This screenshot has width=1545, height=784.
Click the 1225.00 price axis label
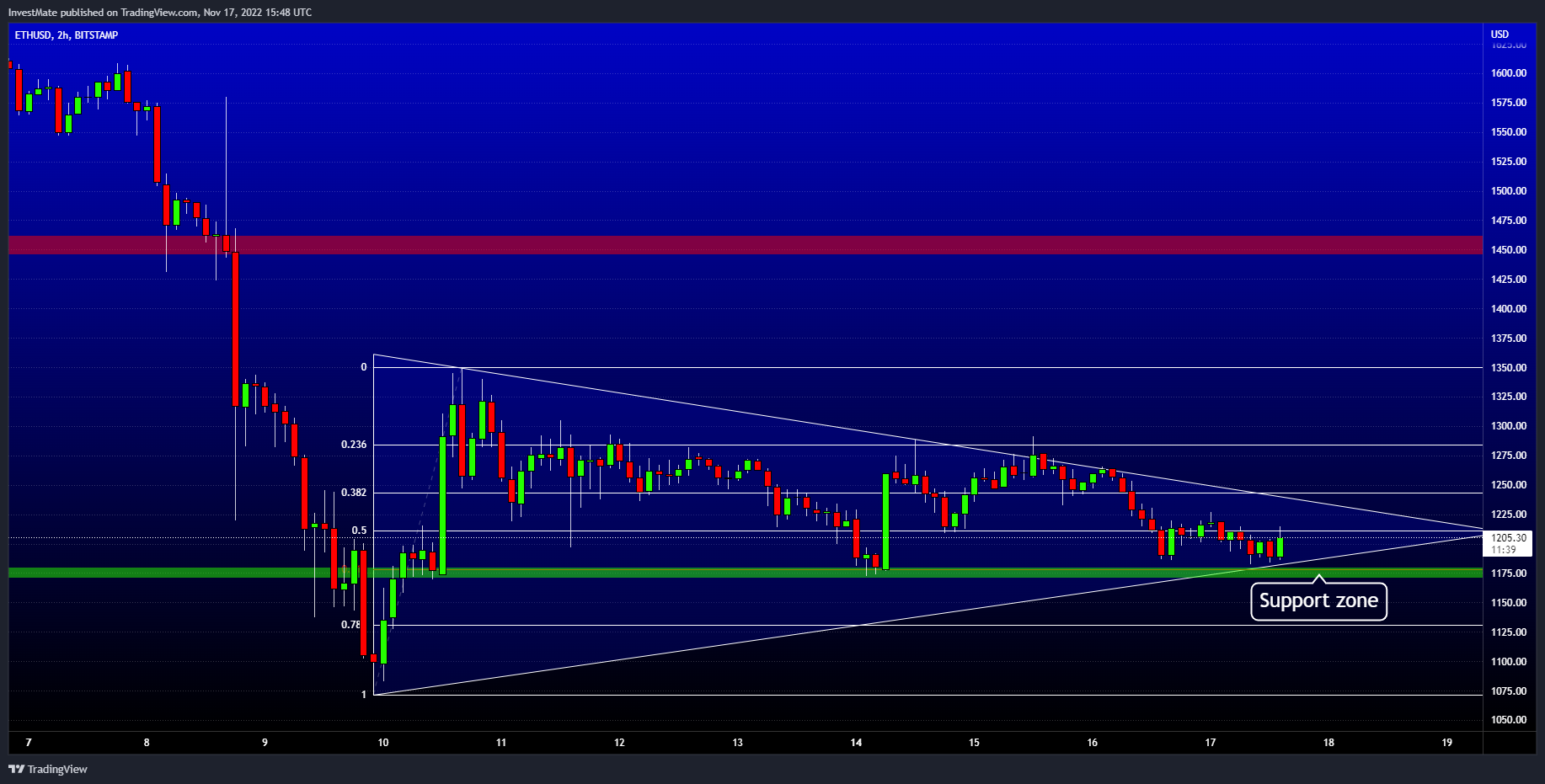click(1508, 515)
